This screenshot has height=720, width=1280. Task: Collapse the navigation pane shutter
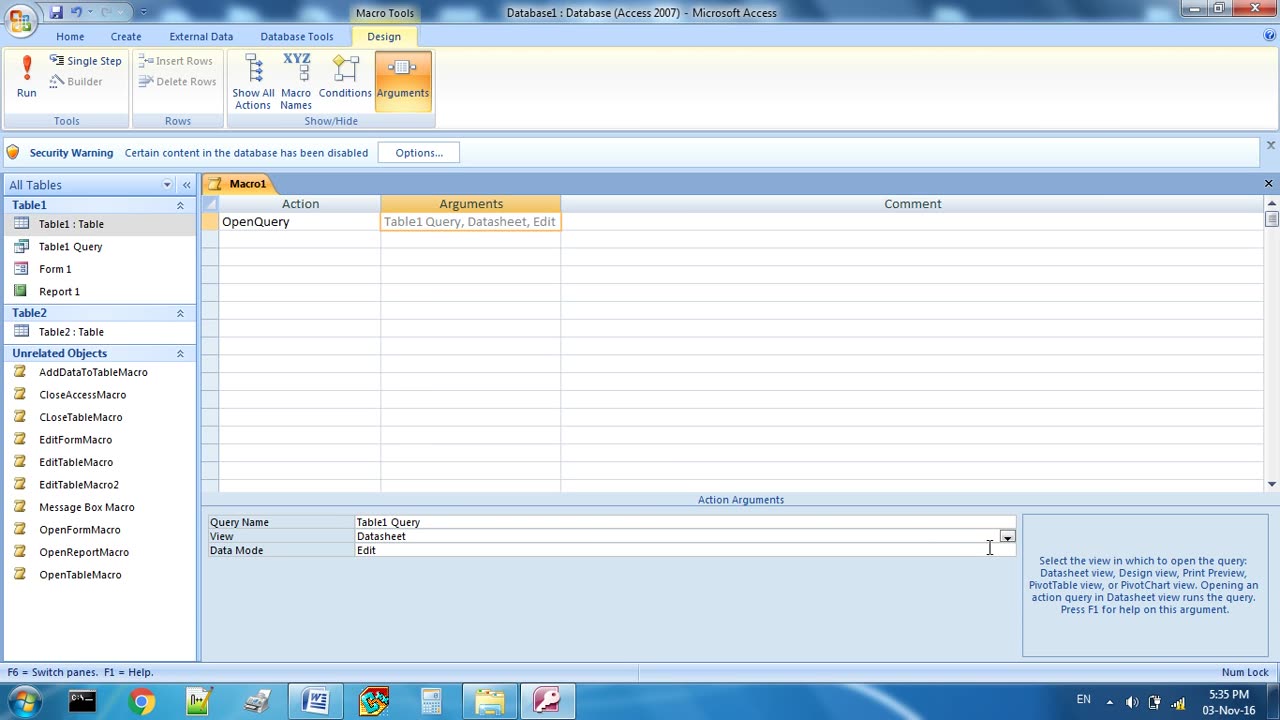point(186,185)
